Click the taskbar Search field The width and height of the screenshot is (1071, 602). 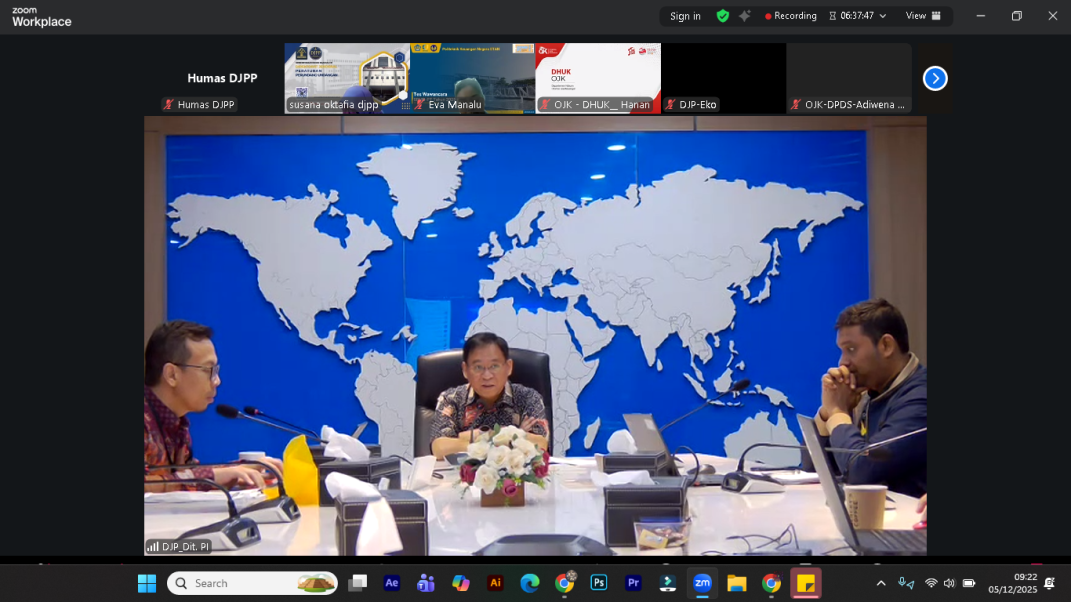250,582
